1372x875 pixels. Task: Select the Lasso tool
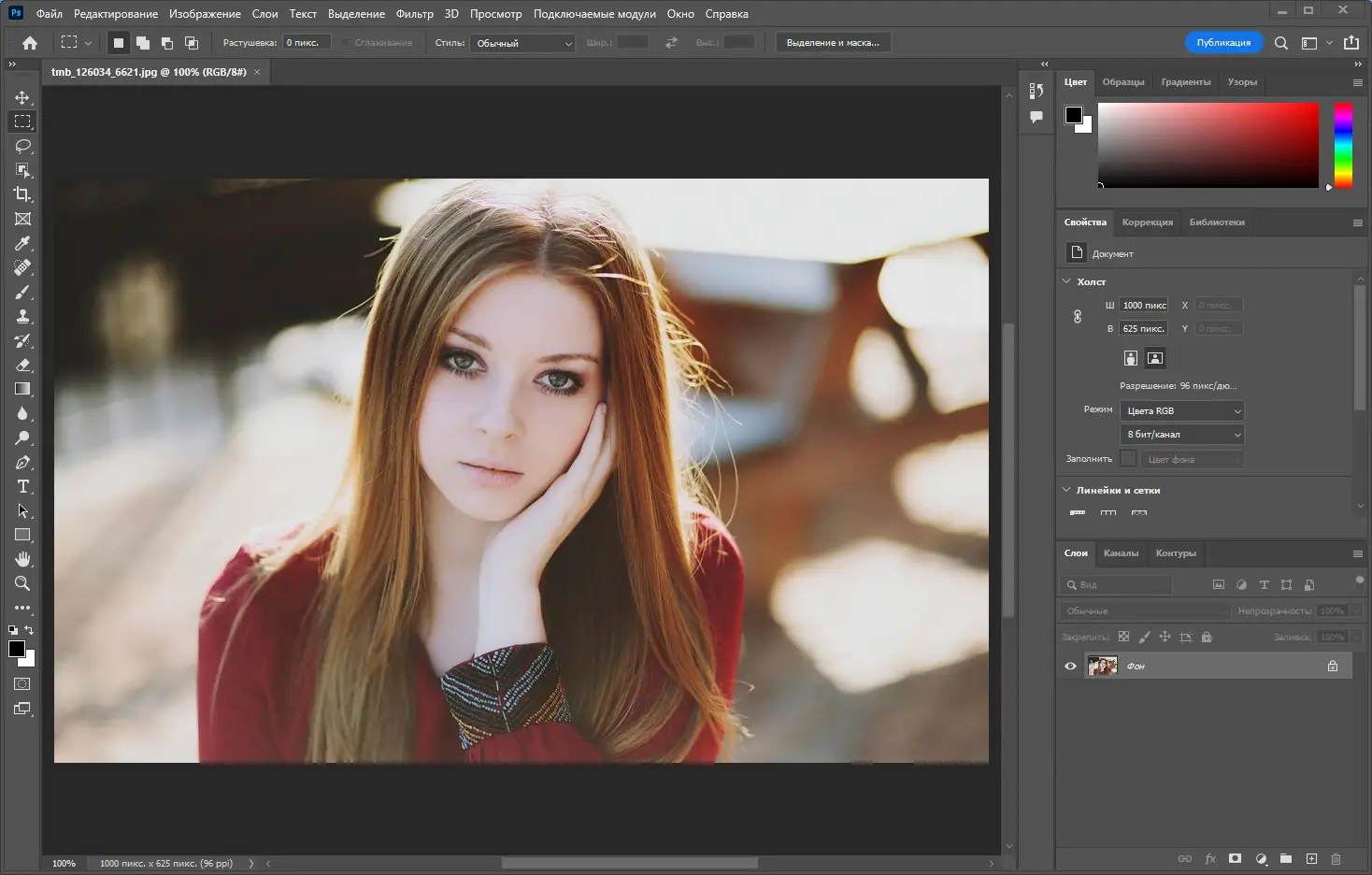(x=22, y=146)
